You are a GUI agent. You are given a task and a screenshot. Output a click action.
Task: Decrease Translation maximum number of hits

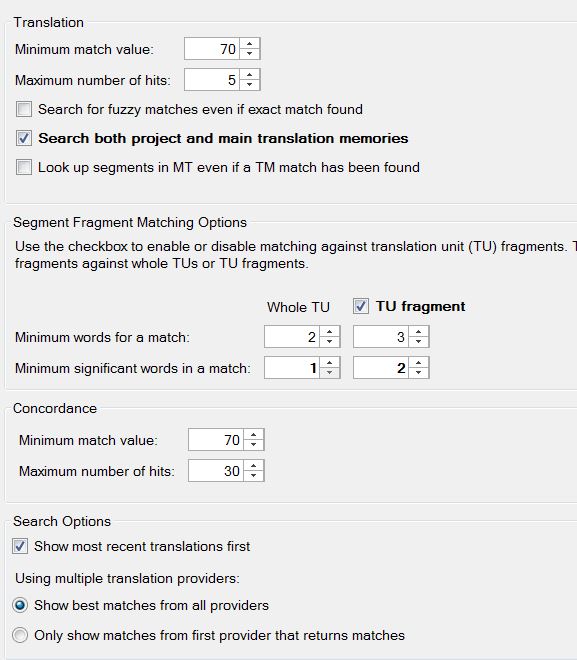[250, 85]
